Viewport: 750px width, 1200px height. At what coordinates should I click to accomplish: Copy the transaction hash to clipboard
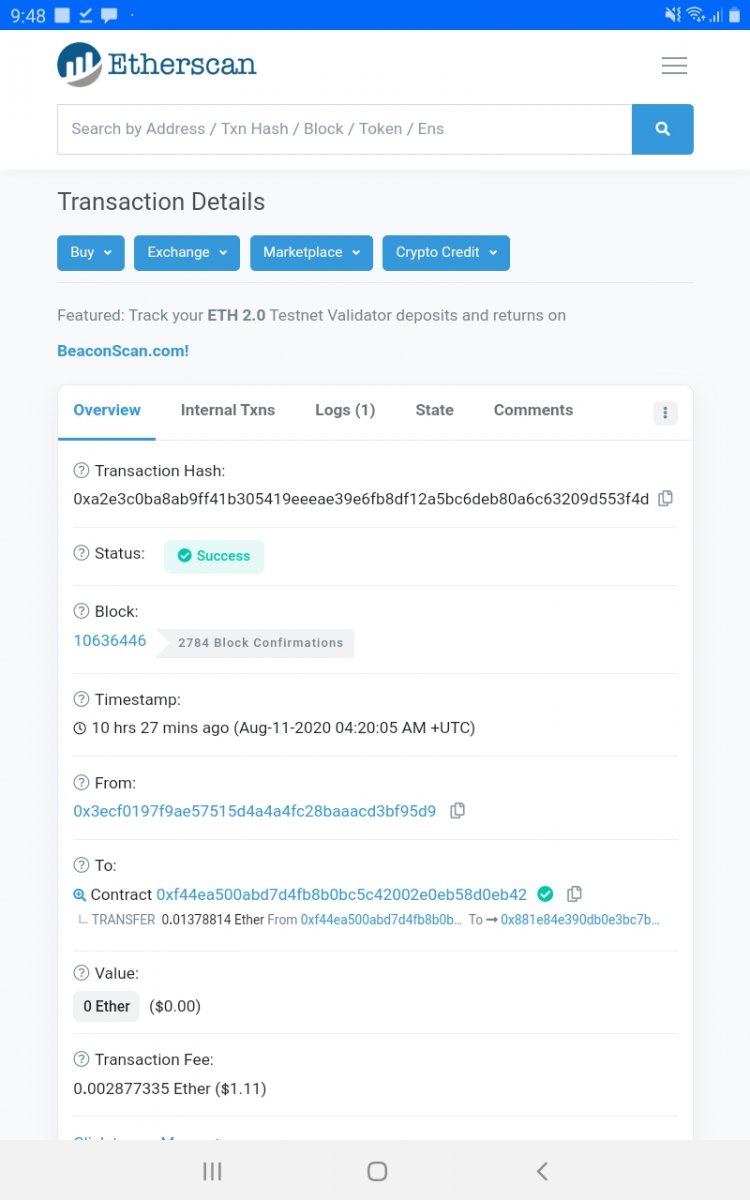(x=665, y=498)
